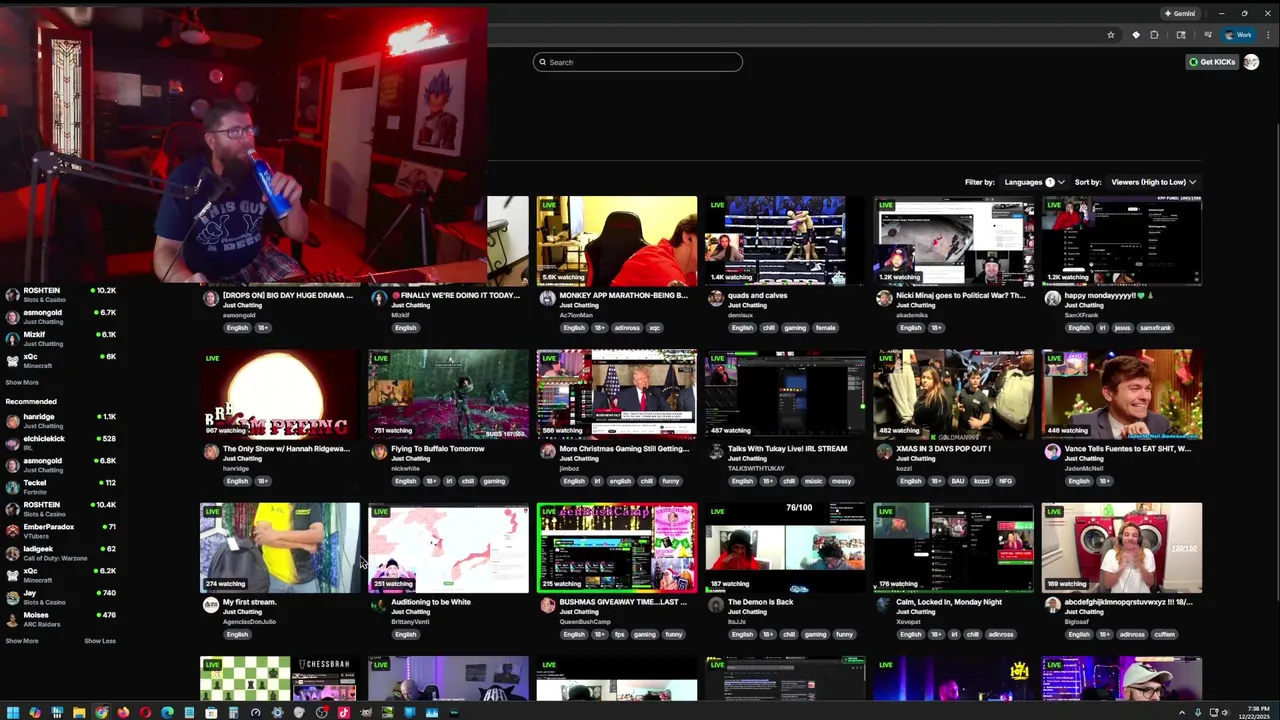Open the user avatar menu on Kick
This screenshot has width=1280, height=720.
click(1251, 62)
